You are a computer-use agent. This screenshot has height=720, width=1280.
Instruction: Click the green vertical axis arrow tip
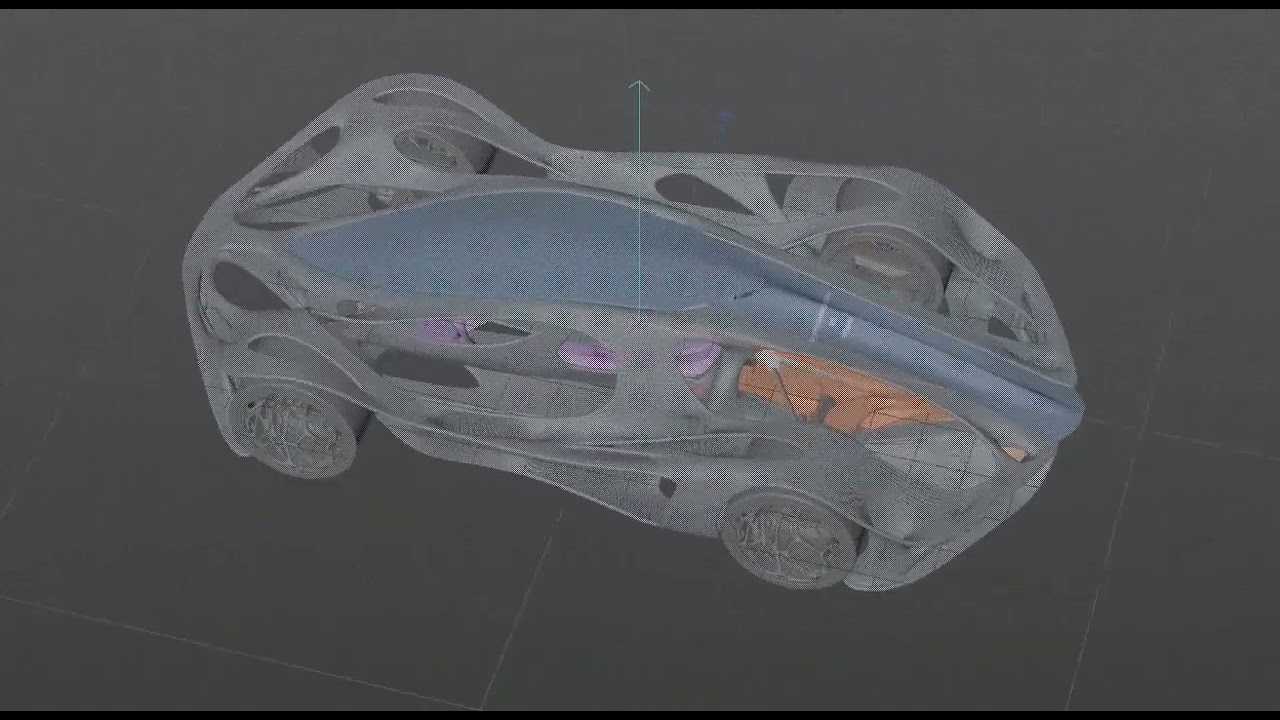click(x=639, y=86)
